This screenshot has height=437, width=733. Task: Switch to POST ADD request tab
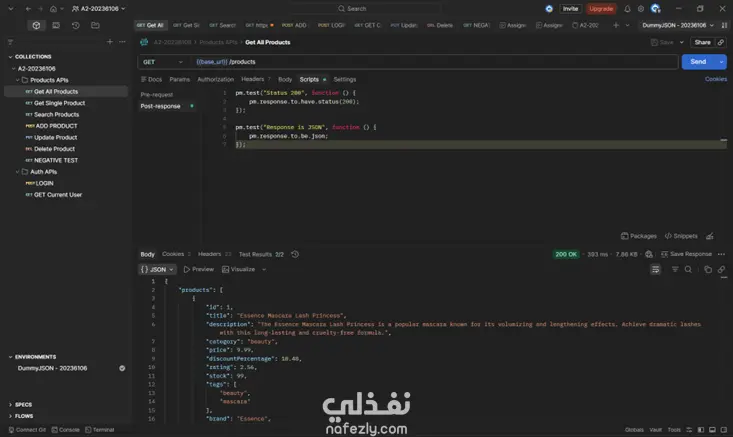pyautogui.click(x=294, y=25)
